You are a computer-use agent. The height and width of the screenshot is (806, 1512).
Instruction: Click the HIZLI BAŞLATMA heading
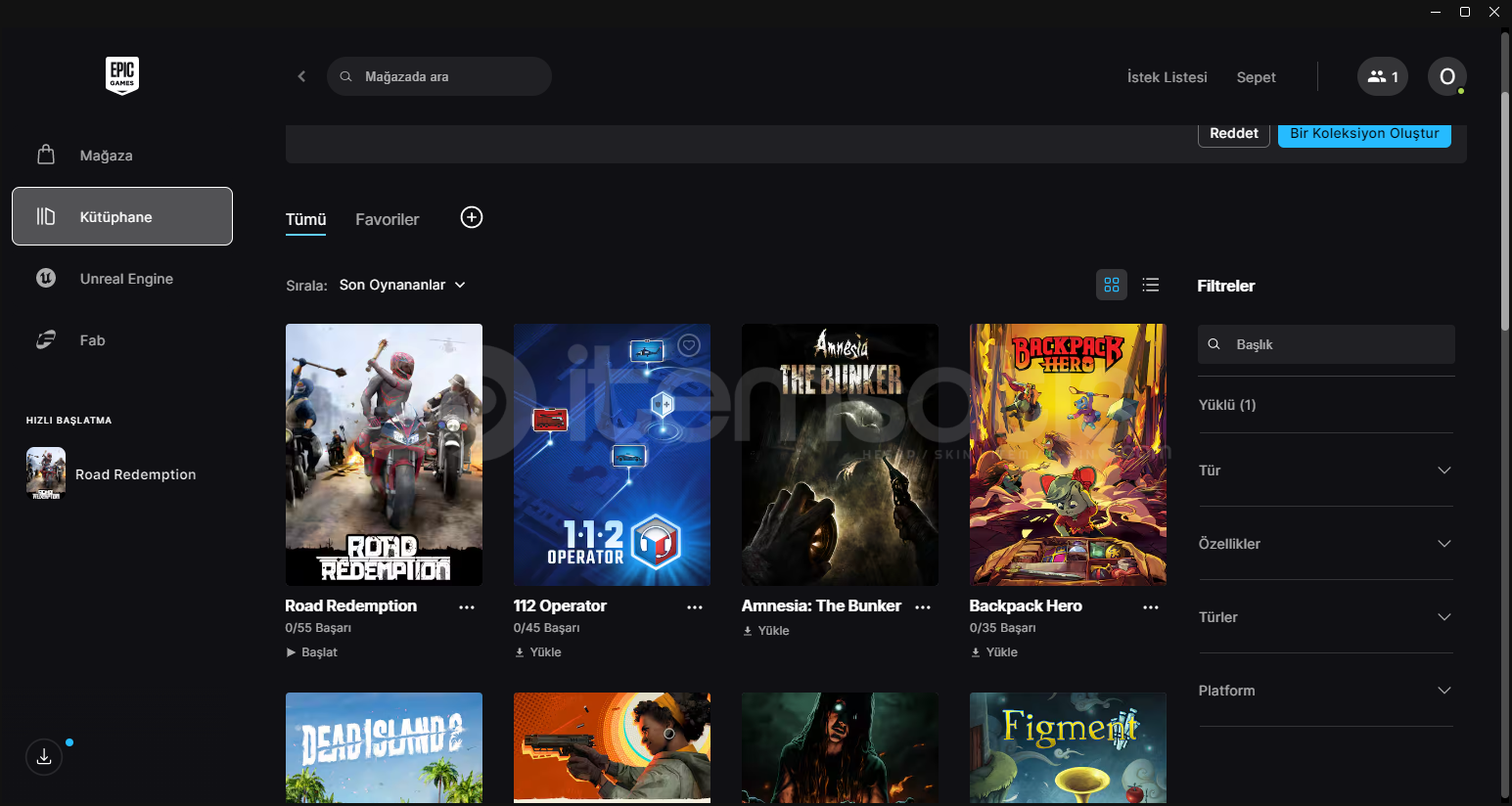pyautogui.click(x=69, y=421)
